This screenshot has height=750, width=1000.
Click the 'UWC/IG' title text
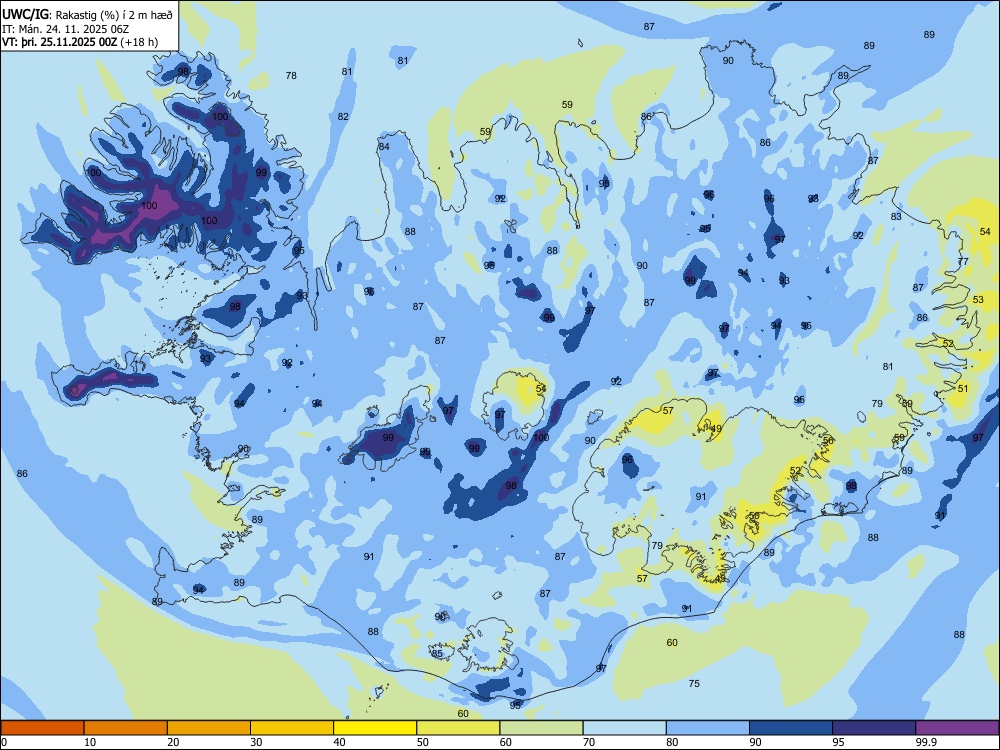(x=24, y=14)
